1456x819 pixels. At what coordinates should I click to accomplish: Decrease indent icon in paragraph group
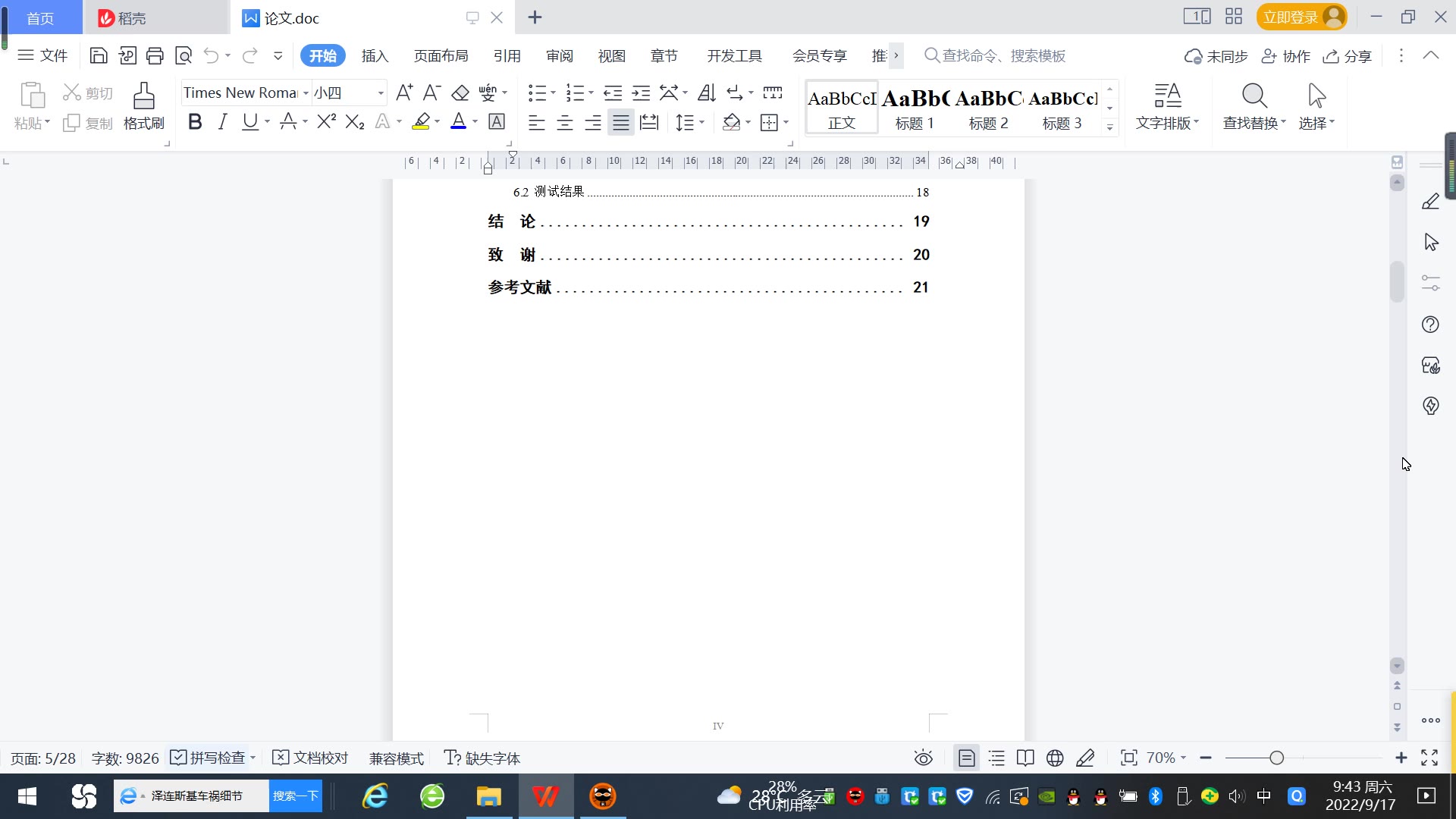coord(613,93)
